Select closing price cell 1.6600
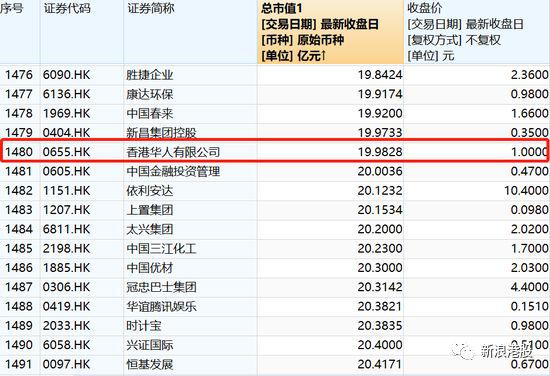The image size is (550, 376). pyautogui.click(x=529, y=113)
